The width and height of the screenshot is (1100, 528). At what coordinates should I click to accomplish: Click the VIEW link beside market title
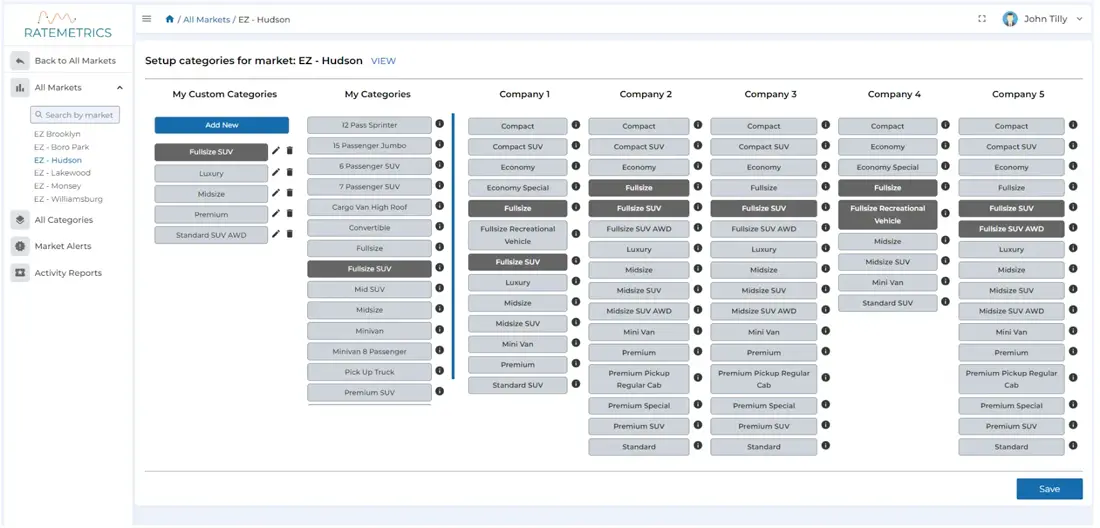click(x=383, y=61)
